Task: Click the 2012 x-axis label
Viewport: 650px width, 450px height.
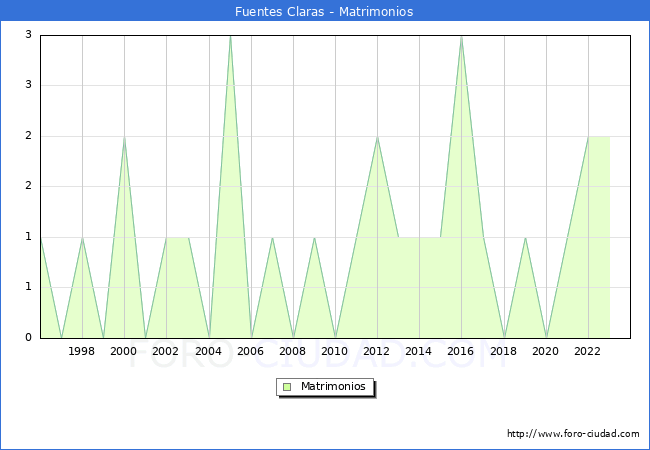Action: point(377,351)
